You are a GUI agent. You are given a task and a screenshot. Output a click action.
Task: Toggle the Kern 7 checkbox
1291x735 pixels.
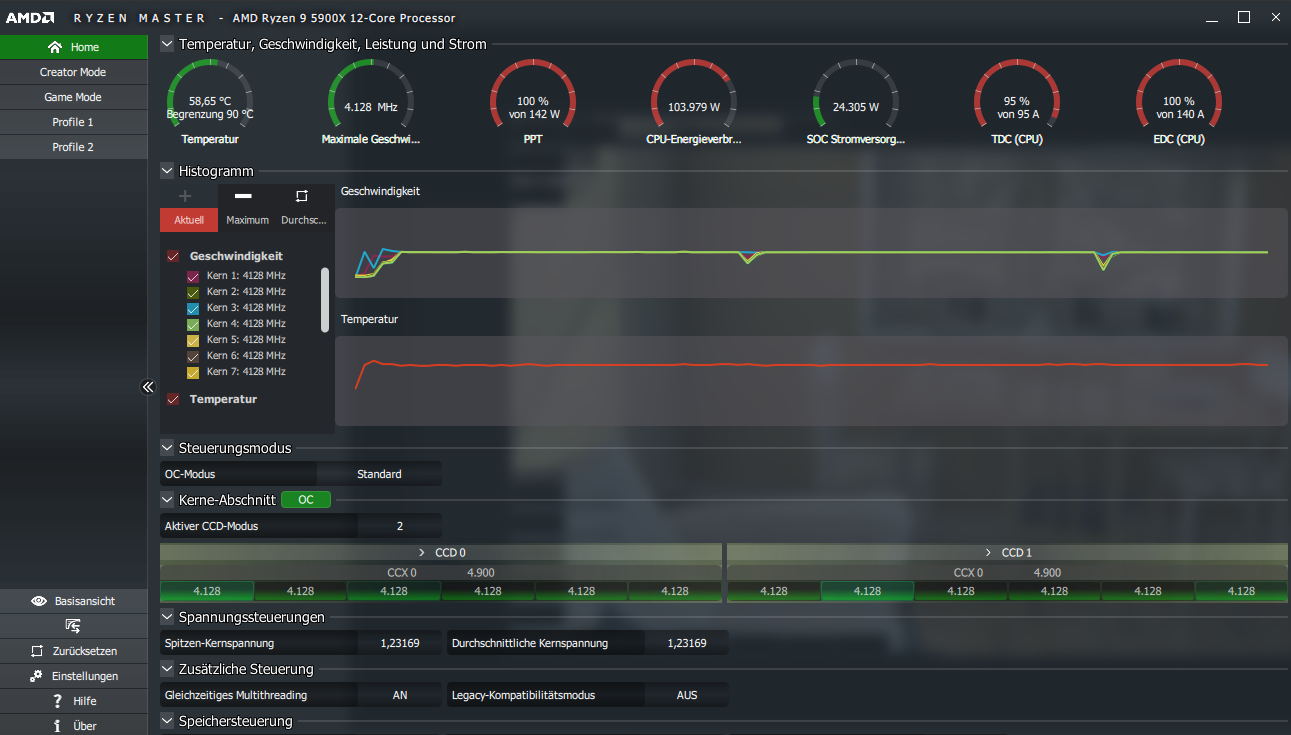pyautogui.click(x=194, y=372)
